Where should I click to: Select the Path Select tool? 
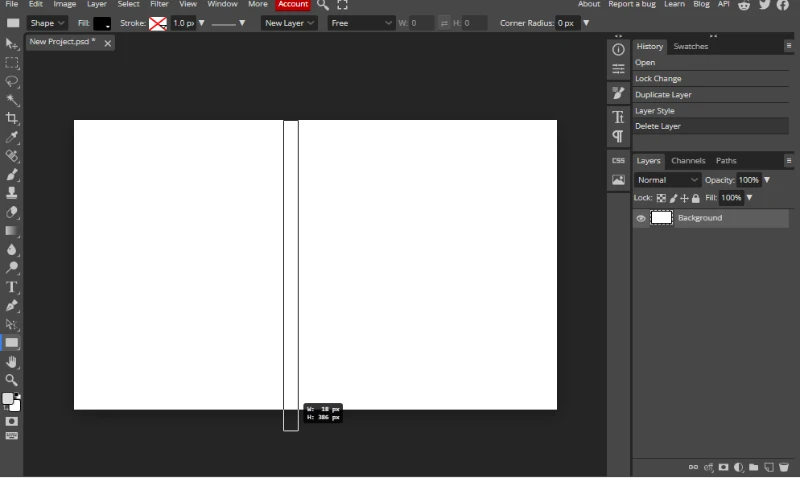(11, 324)
